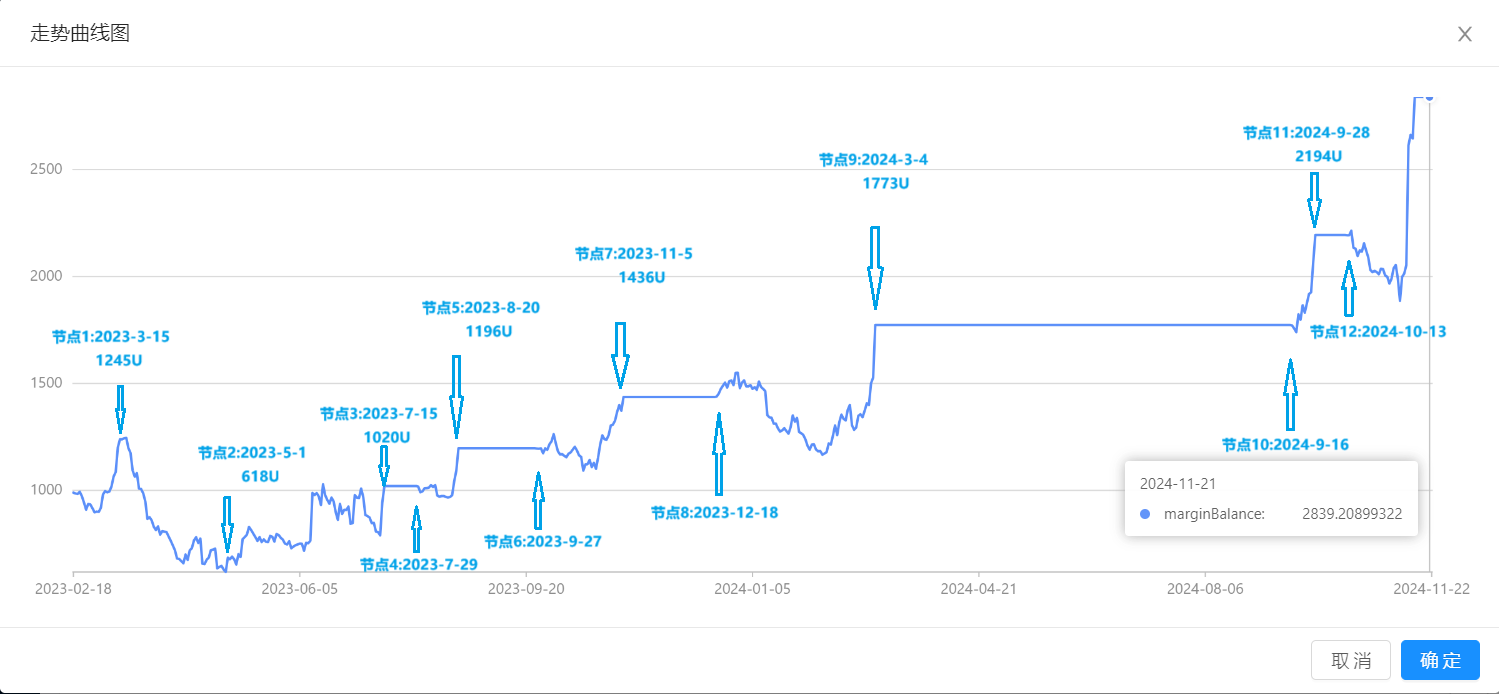Click the 取消 button
The width and height of the screenshot is (1499, 694).
point(1350,660)
